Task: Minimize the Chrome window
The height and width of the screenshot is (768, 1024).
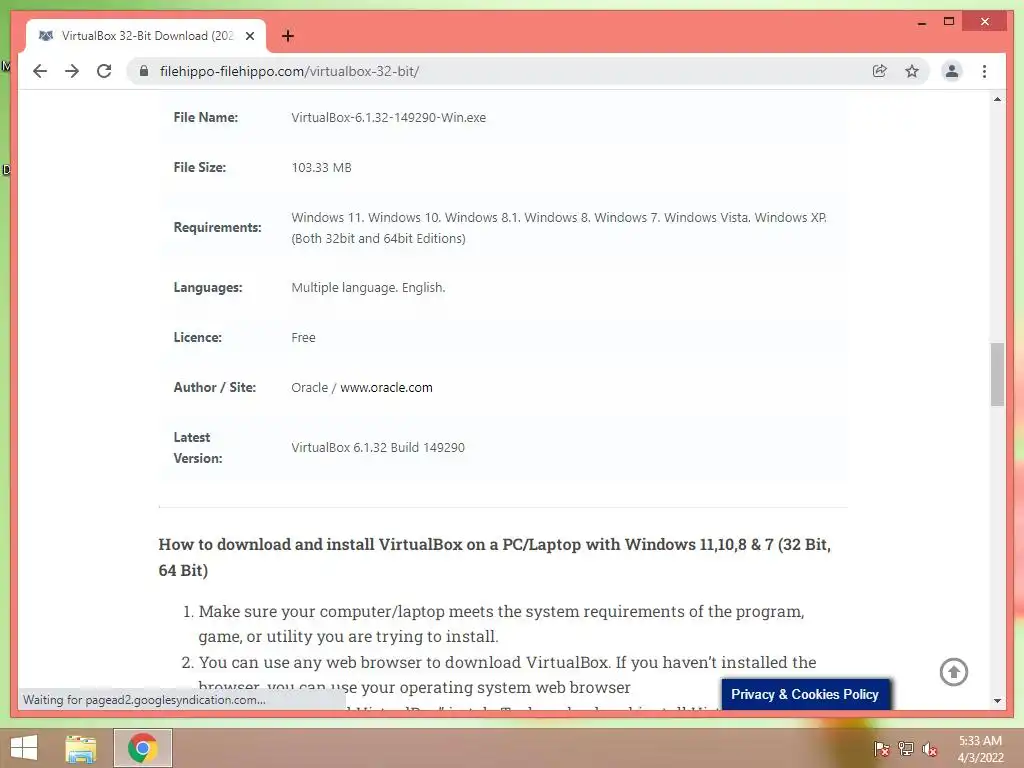Action: 921,22
